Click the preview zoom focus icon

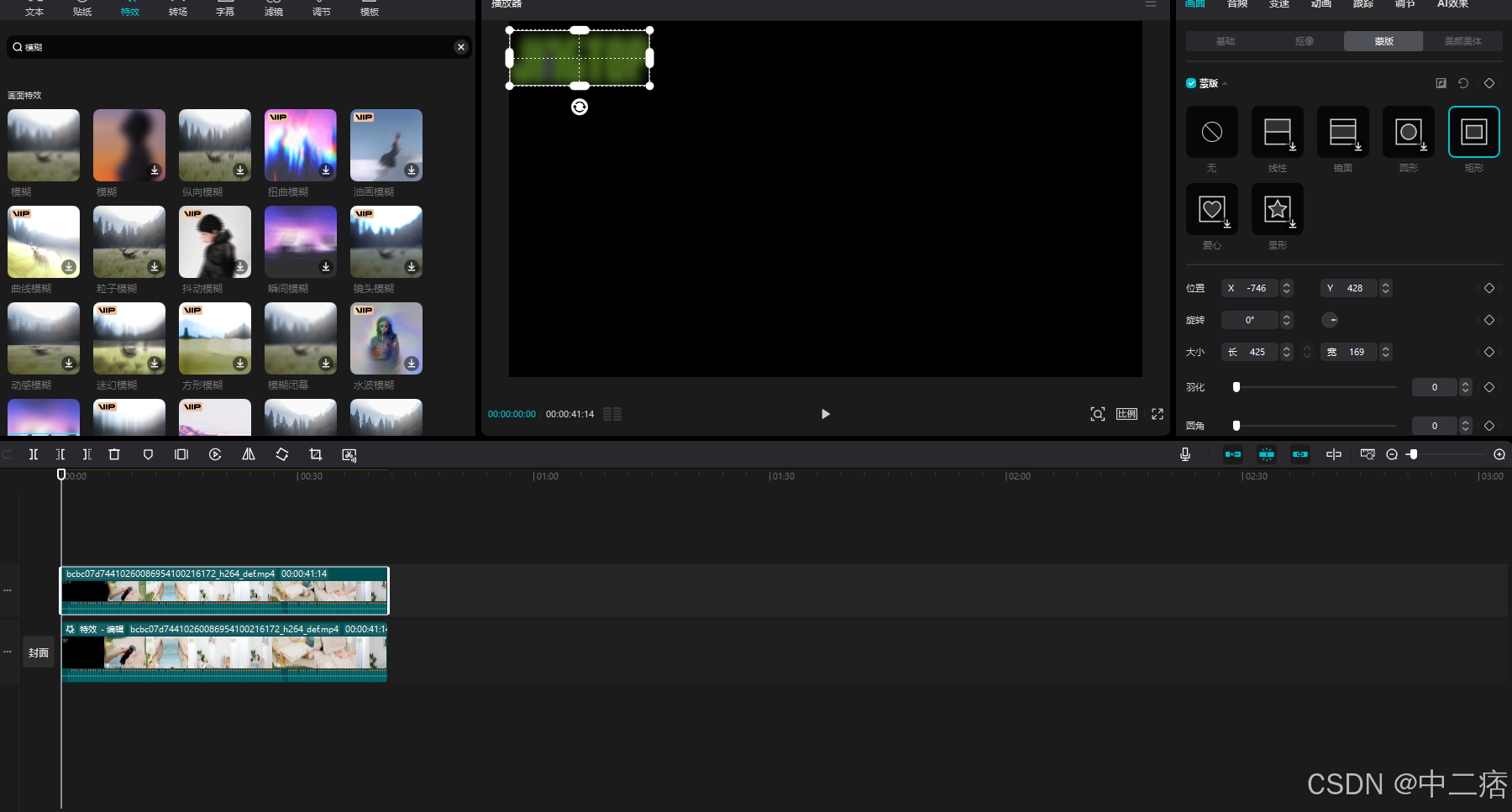coord(1098,414)
